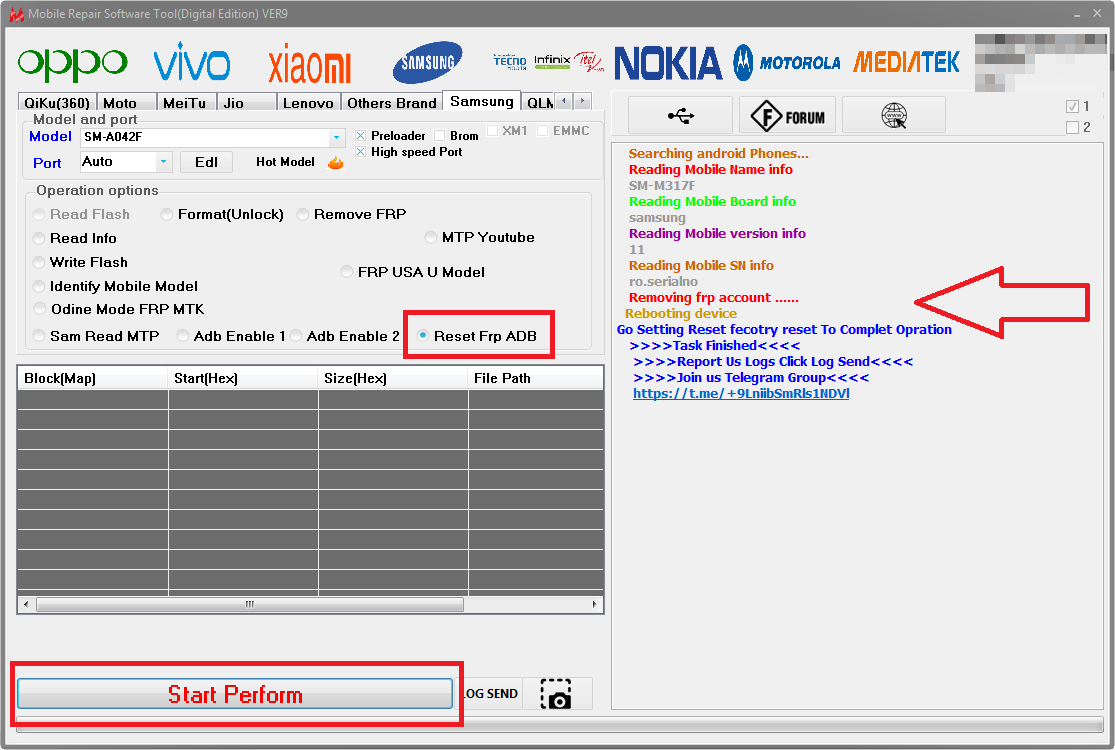
Task: Click the screenshot camera icon
Action: (556, 694)
